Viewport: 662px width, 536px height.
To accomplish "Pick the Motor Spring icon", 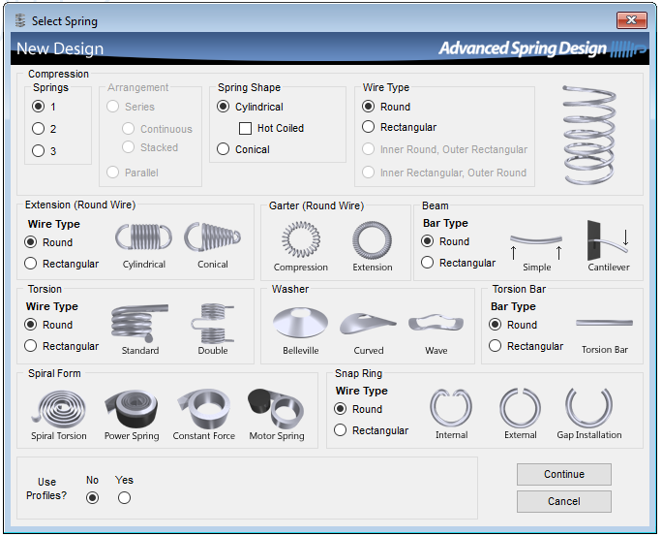I will pyautogui.click(x=276, y=409).
